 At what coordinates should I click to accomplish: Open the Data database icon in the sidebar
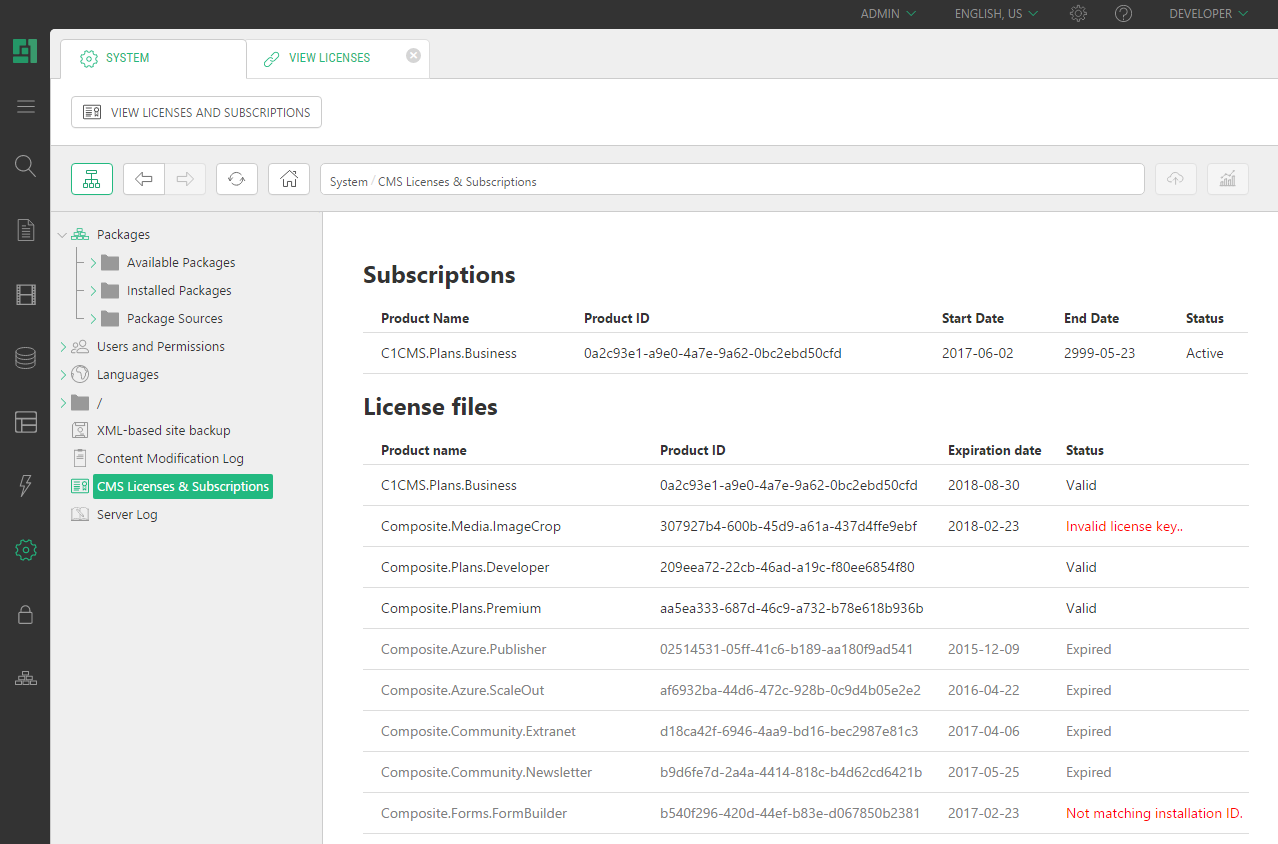pyautogui.click(x=25, y=358)
